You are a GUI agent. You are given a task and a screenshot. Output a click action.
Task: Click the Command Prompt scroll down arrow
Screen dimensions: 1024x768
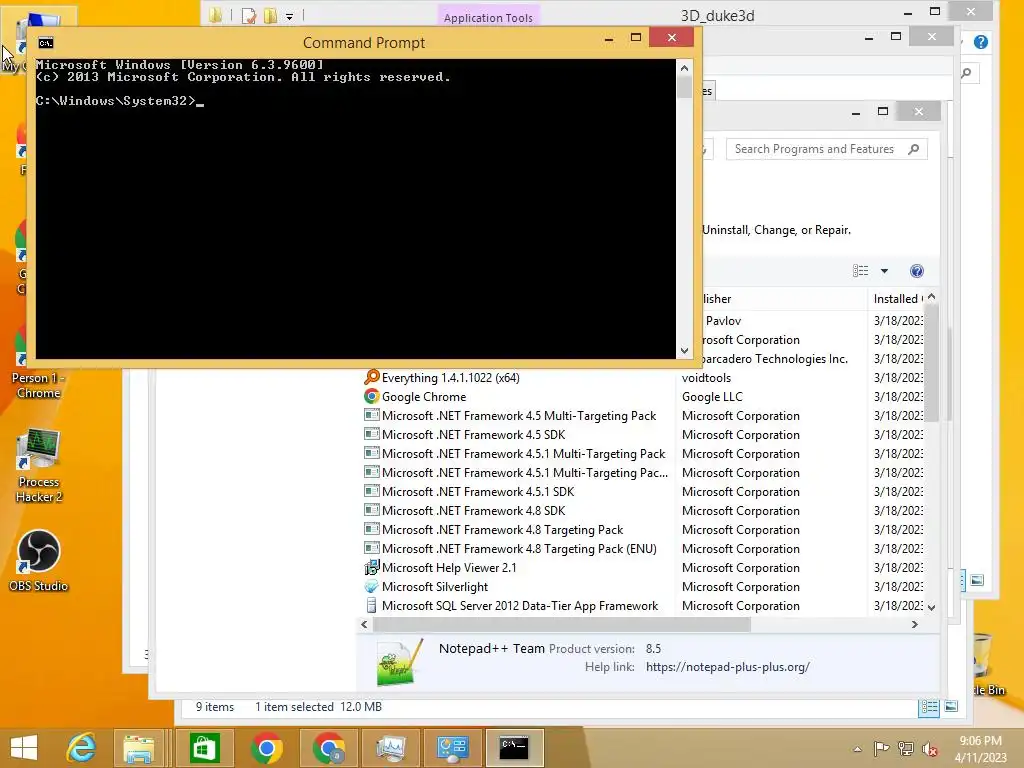point(684,351)
